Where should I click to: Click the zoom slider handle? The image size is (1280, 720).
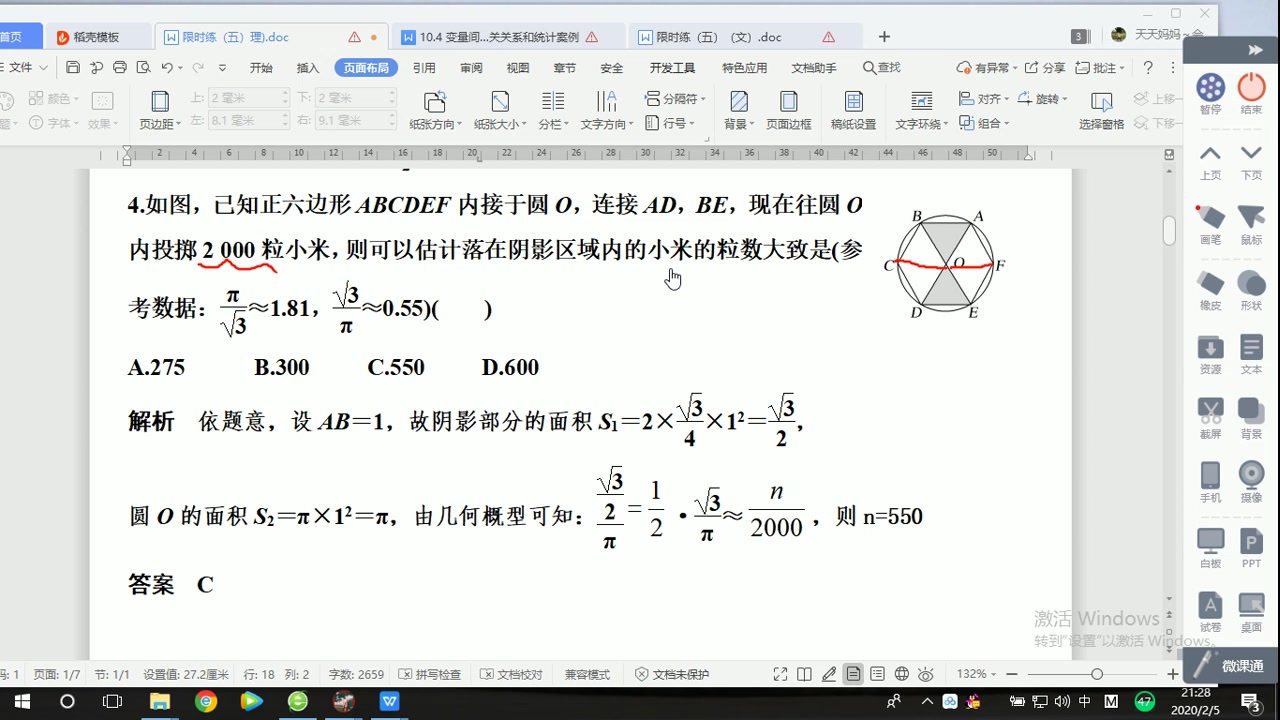click(x=1097, y=674)
